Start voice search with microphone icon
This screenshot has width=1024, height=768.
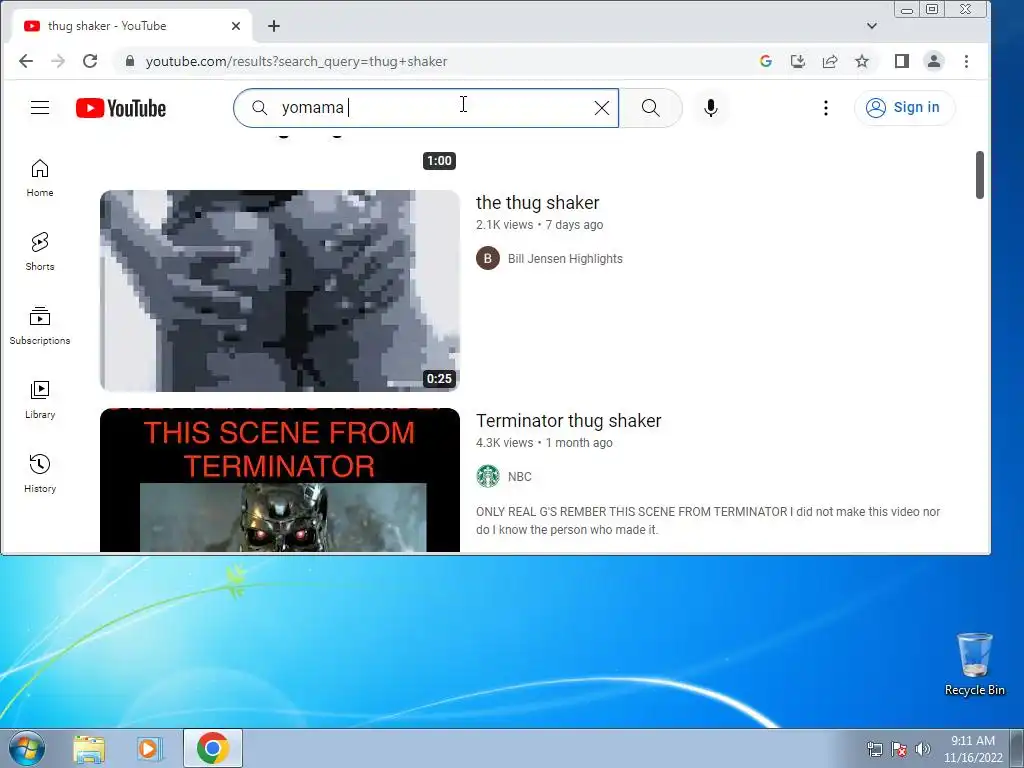(711, 108)
